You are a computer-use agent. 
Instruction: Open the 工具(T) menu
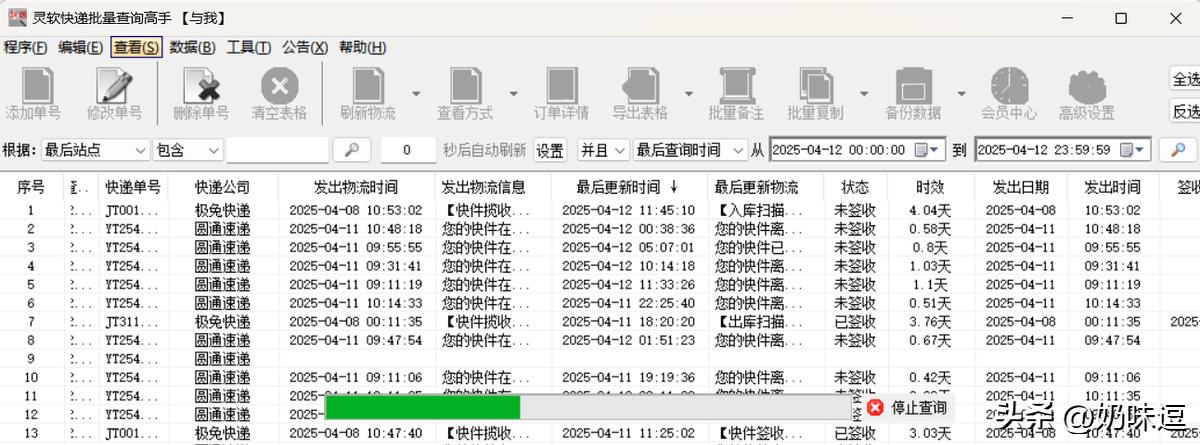[248, 47]
